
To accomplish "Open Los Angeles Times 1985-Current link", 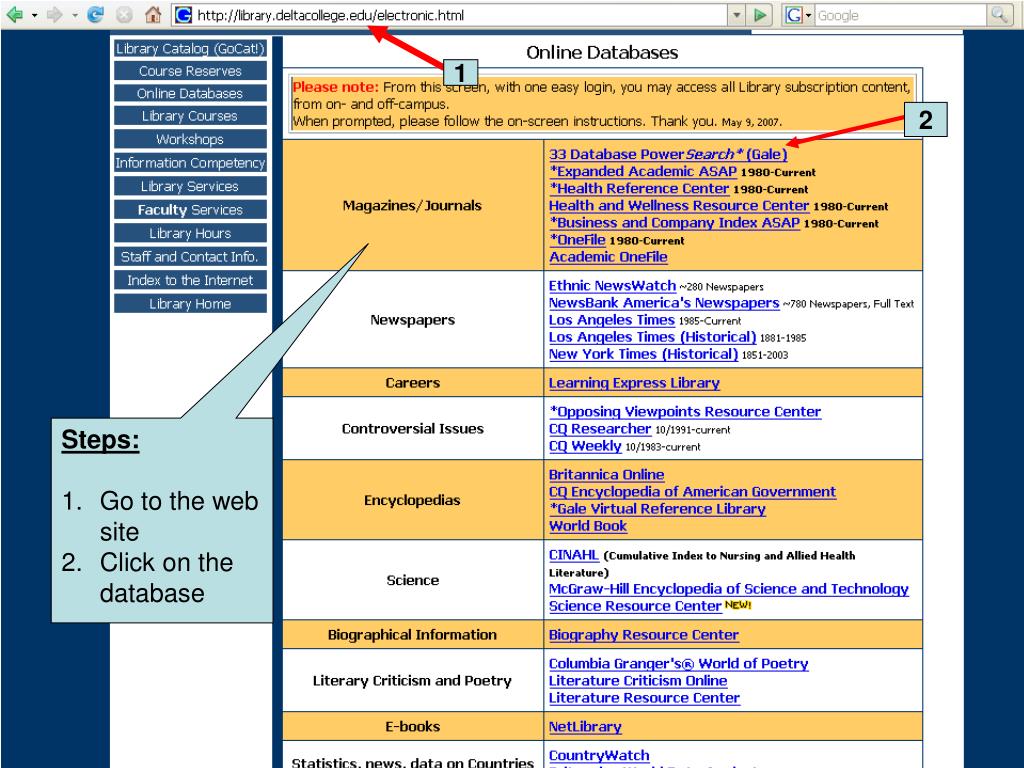I will coord(612,320).
